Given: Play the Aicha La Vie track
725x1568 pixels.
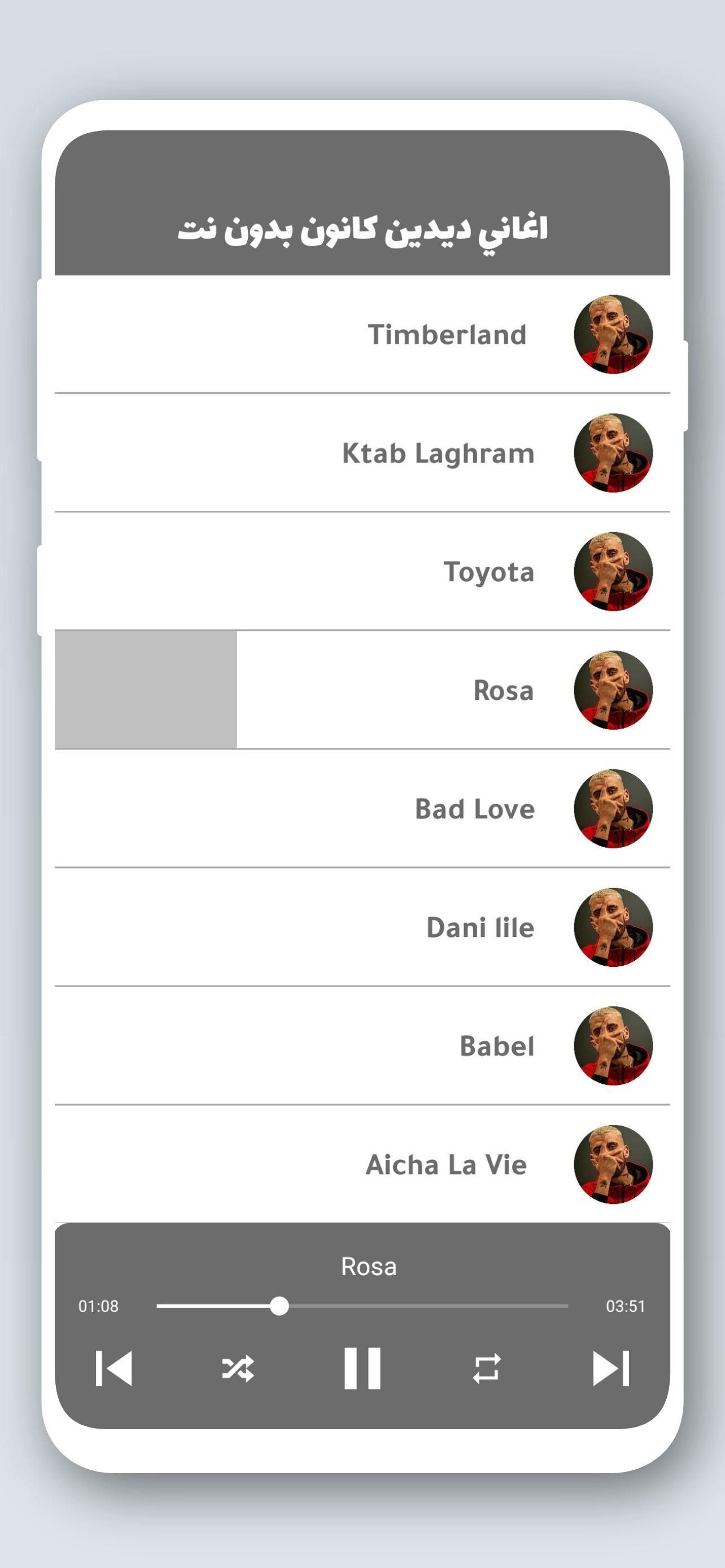Looking at the screenshot, I should click(362, 1164).
